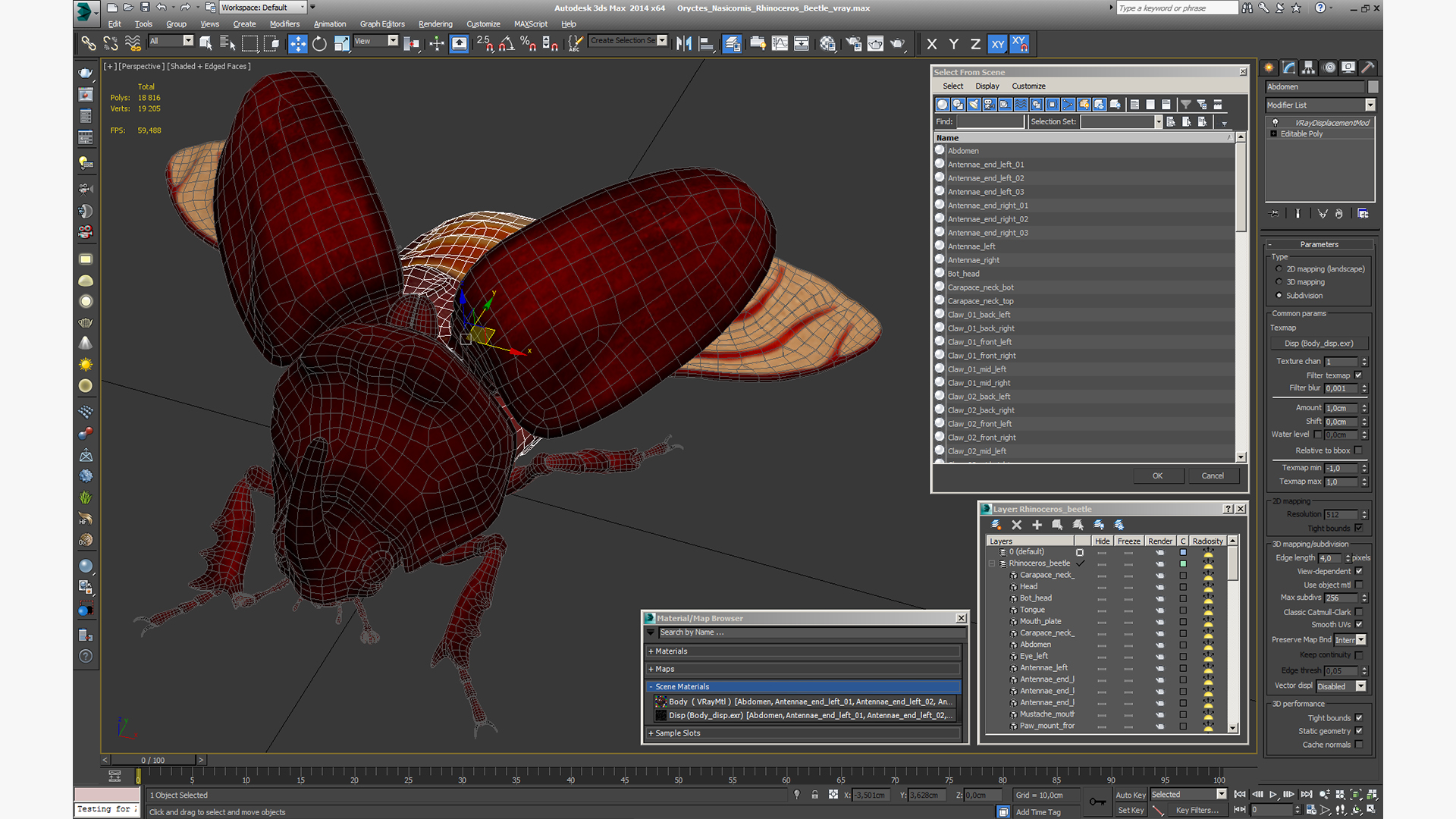This screenshot has height=819, width=1456.
Task: Click the Play Animation button
Action: point(1273,794)
